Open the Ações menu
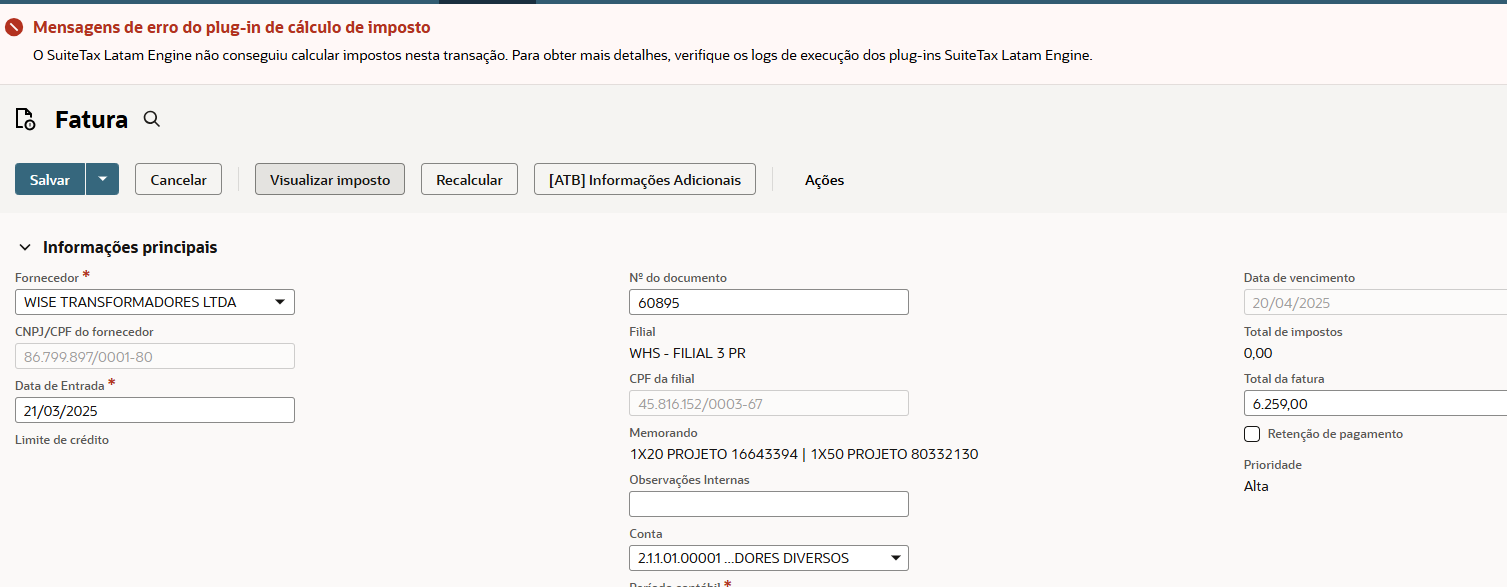This screenshot has width=1507, height=587. point(824,180)
